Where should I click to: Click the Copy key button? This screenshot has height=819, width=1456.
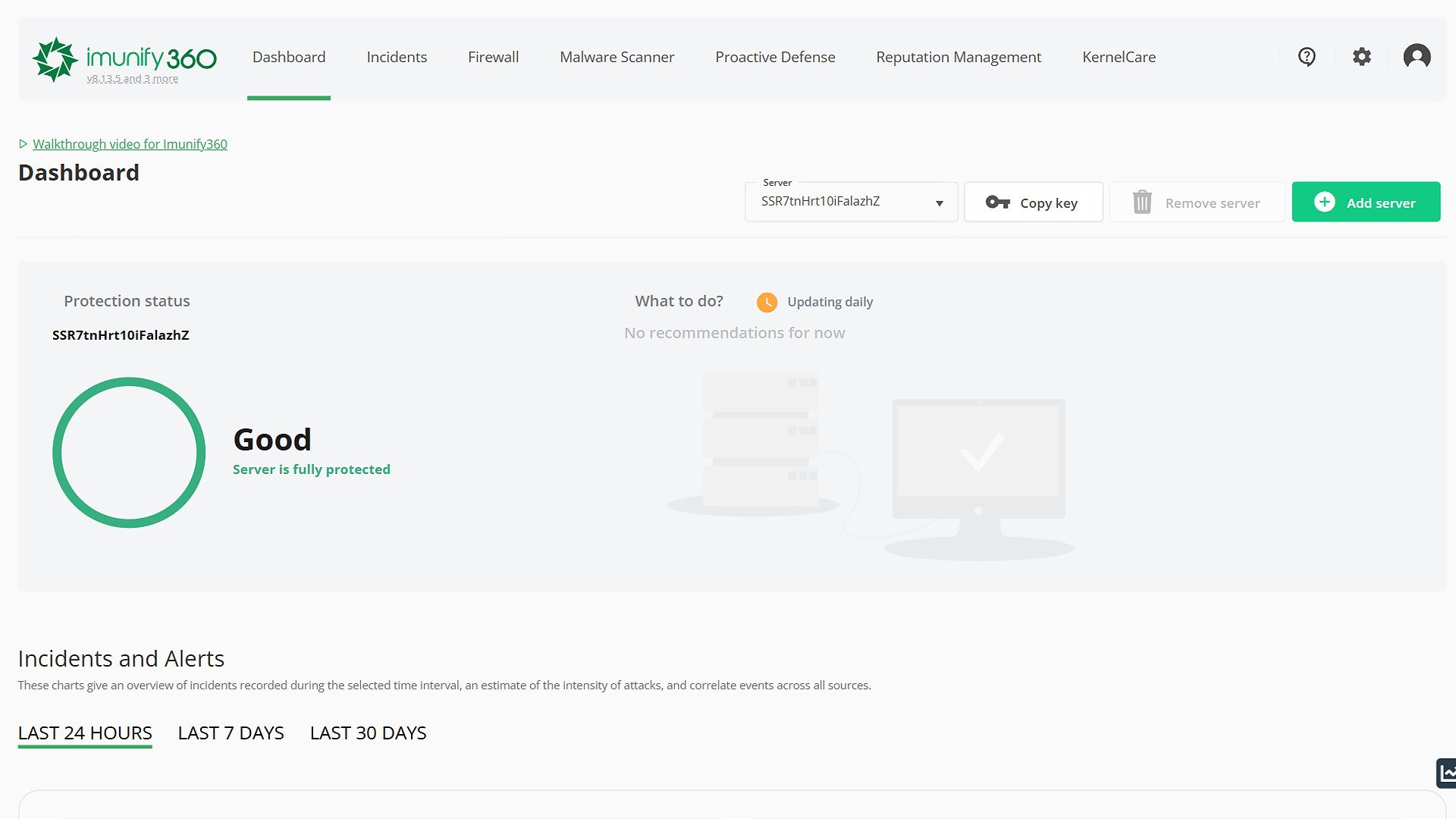pos(1033,202)
